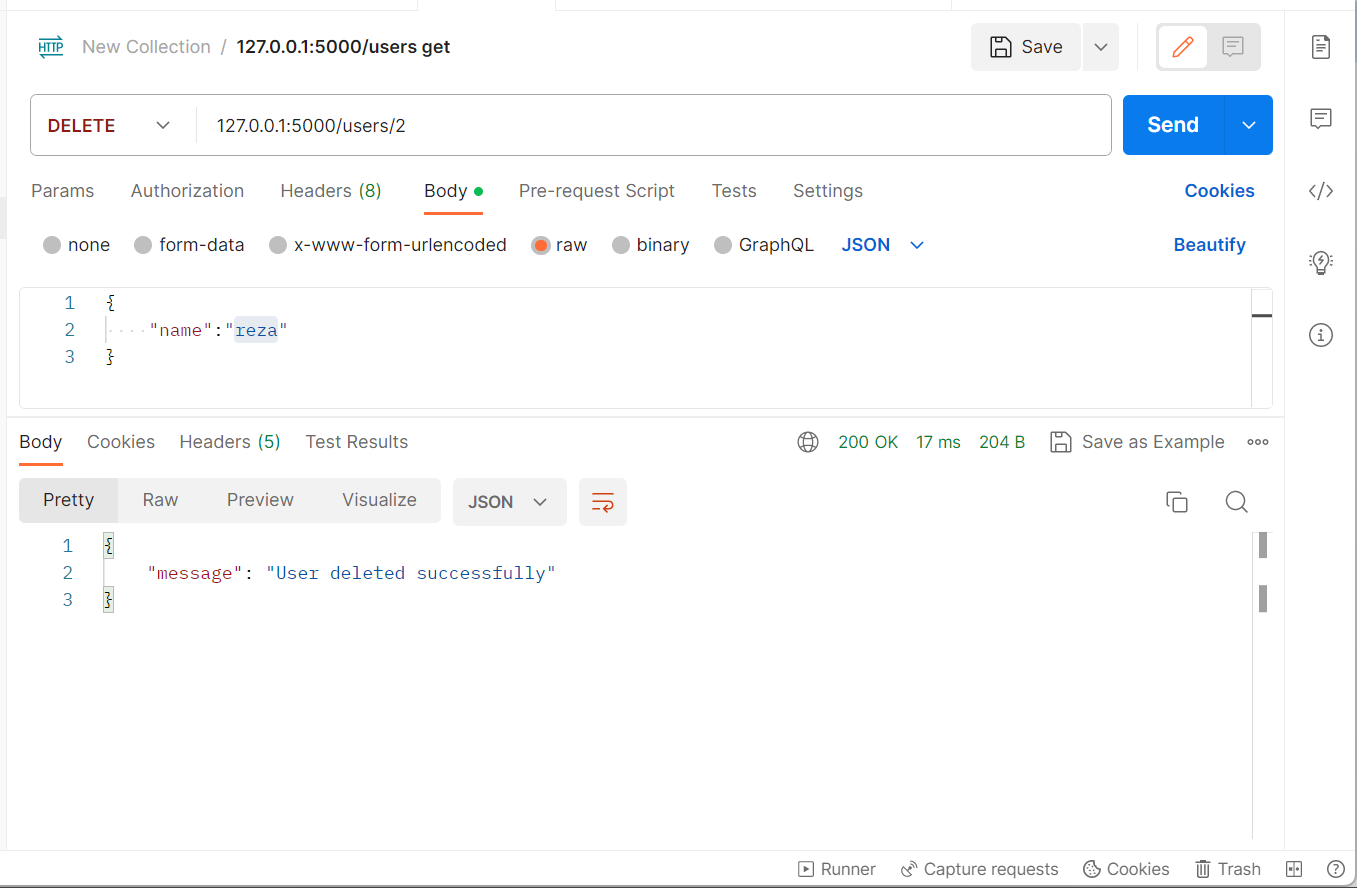
Task: Copy the response body
Action: pos(1177,502)
